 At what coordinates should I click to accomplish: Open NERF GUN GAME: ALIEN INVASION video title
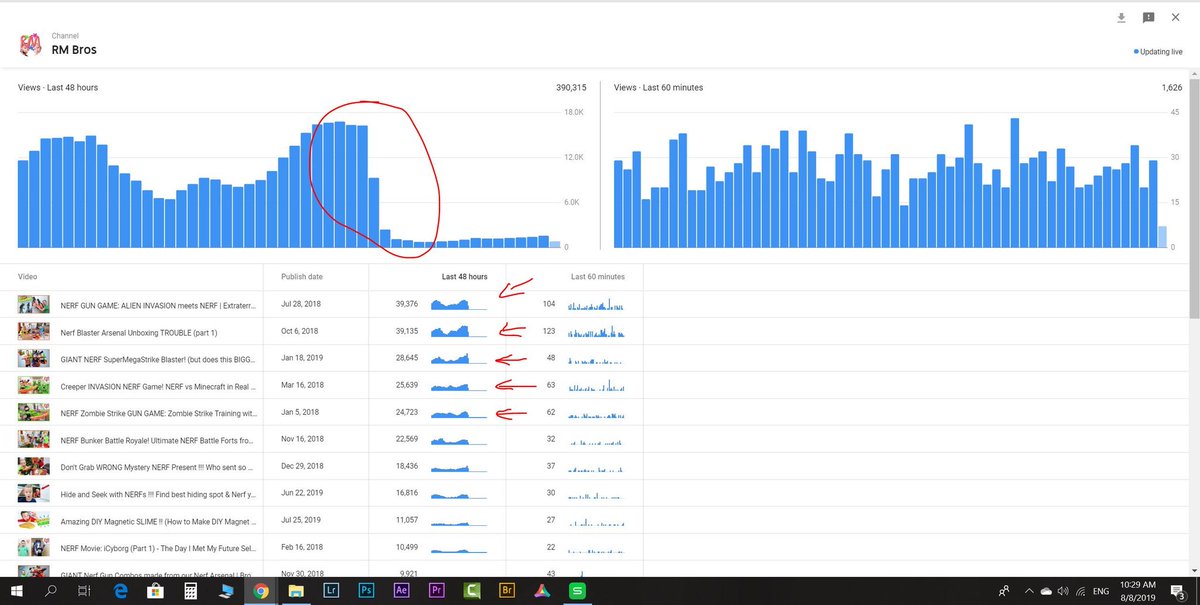158,304
